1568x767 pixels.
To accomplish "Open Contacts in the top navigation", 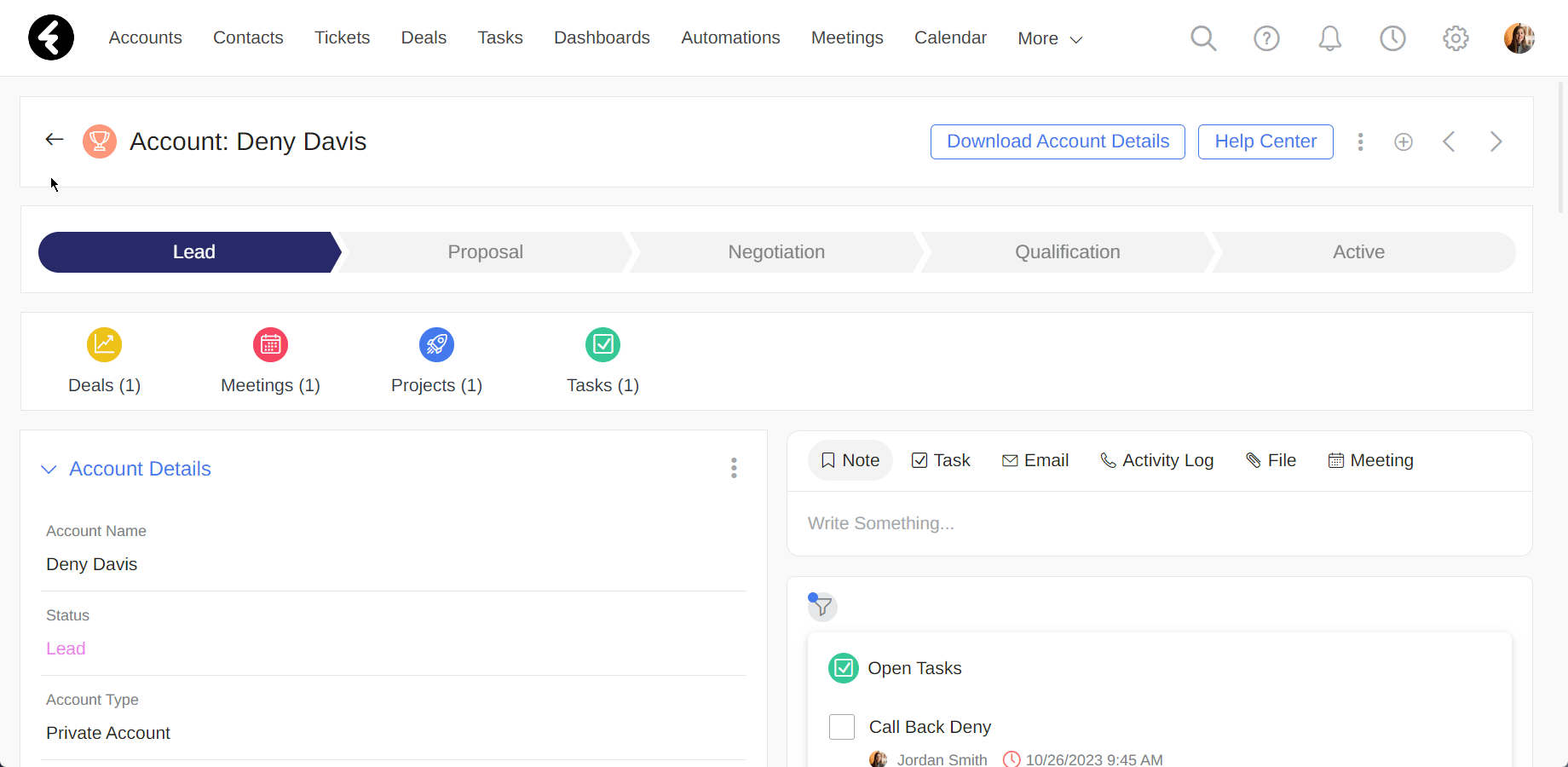I will (x=248, y=37).
